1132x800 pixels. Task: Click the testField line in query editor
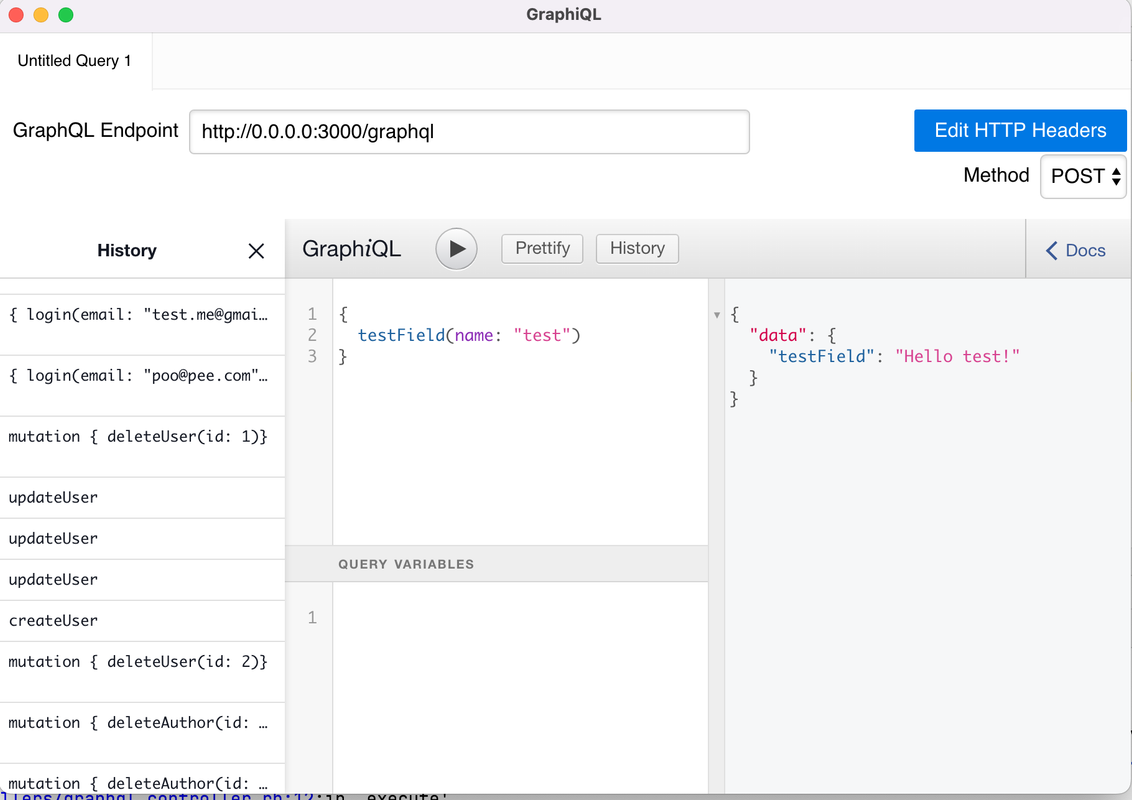pos(469,335)
